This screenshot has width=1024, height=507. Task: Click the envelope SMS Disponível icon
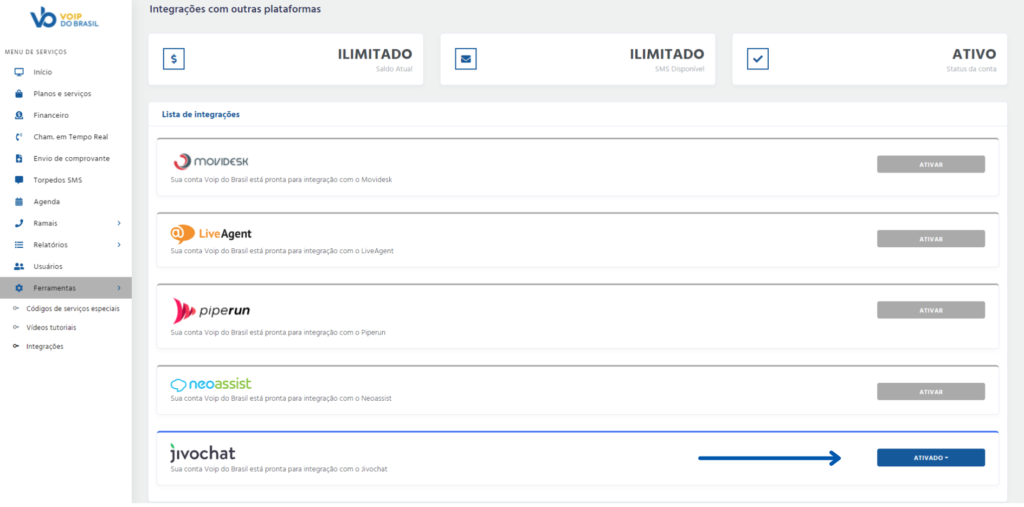pos(466,59)
